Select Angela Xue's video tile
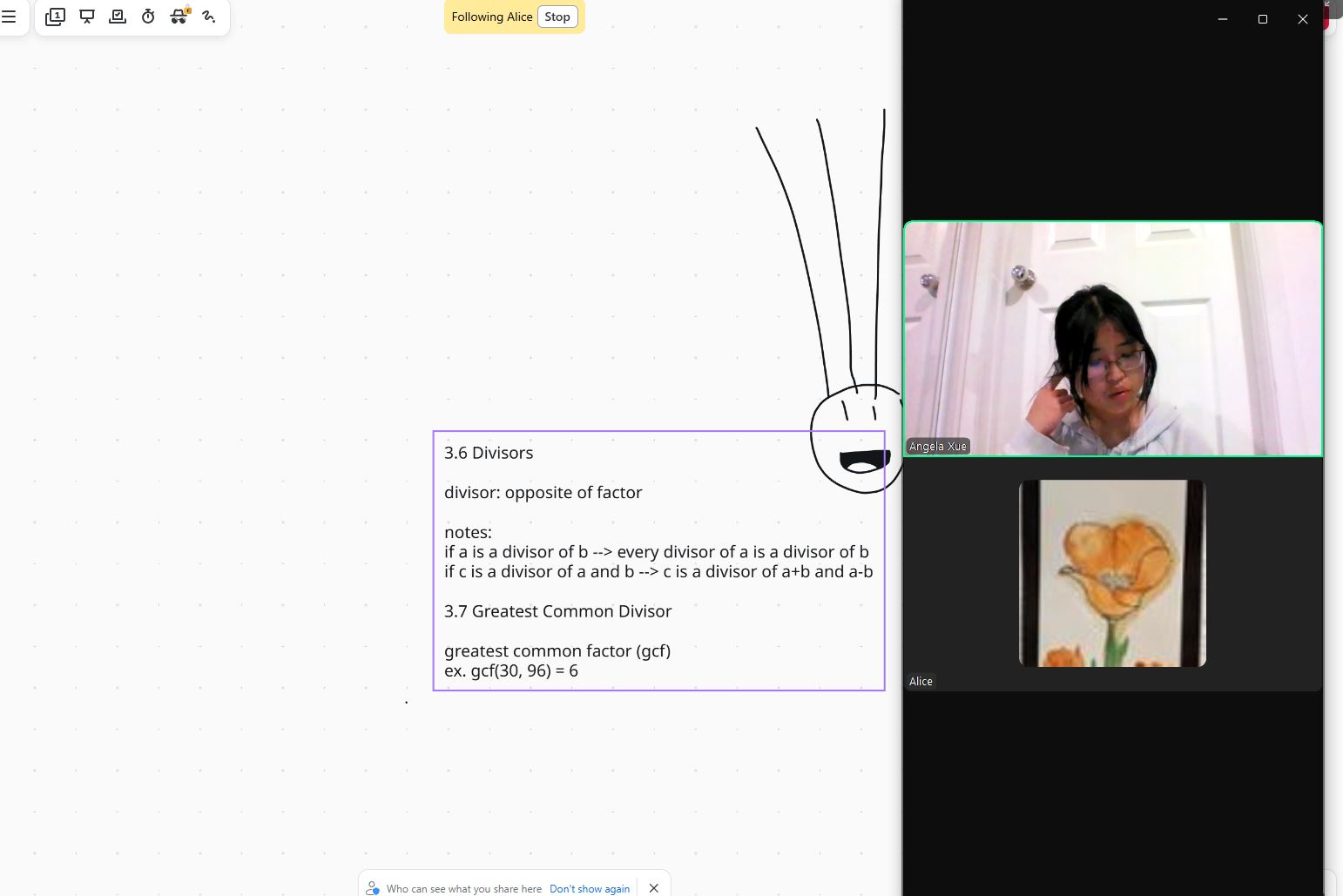This screenshot has height=896, width=1343. click(1113, 339)
